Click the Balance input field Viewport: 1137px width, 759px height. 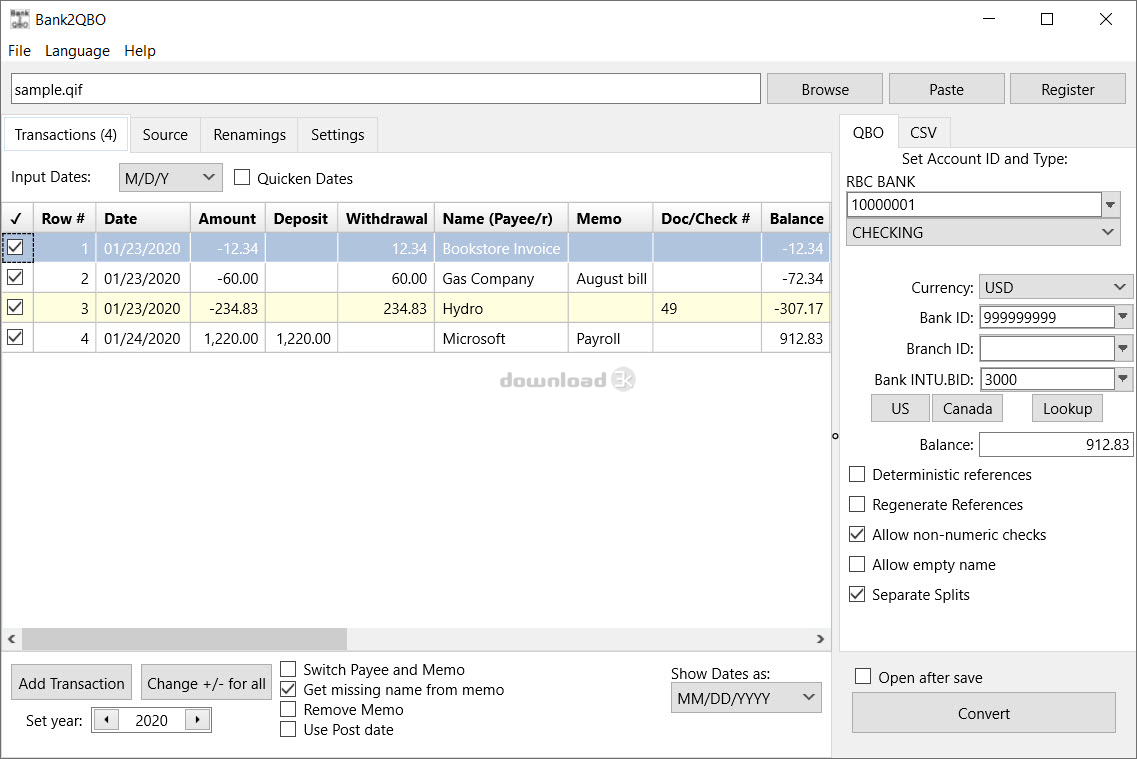pos(1054,445)
